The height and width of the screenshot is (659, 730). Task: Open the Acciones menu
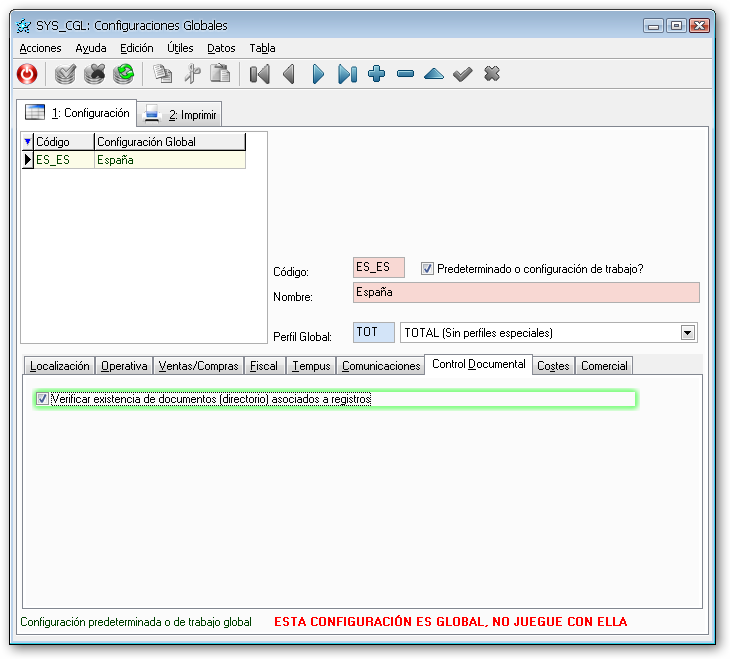[x=40, y=48]
